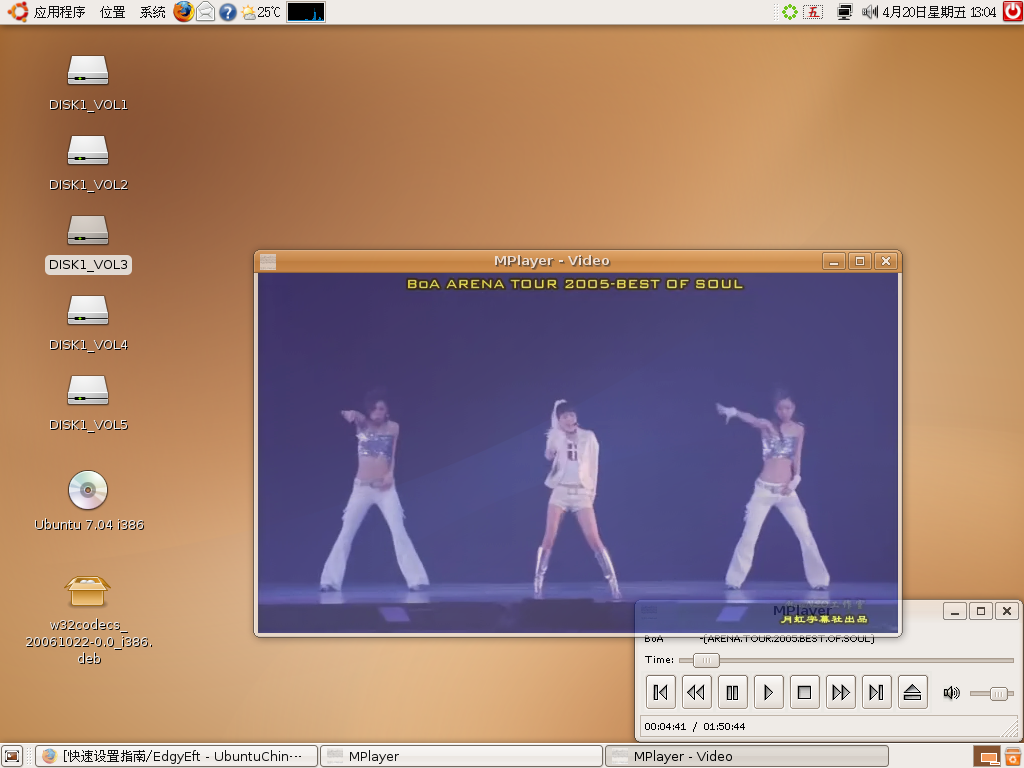This screenshot has width=1024, height=768.
Task: Click the video playback area
Action: [578, 453]
